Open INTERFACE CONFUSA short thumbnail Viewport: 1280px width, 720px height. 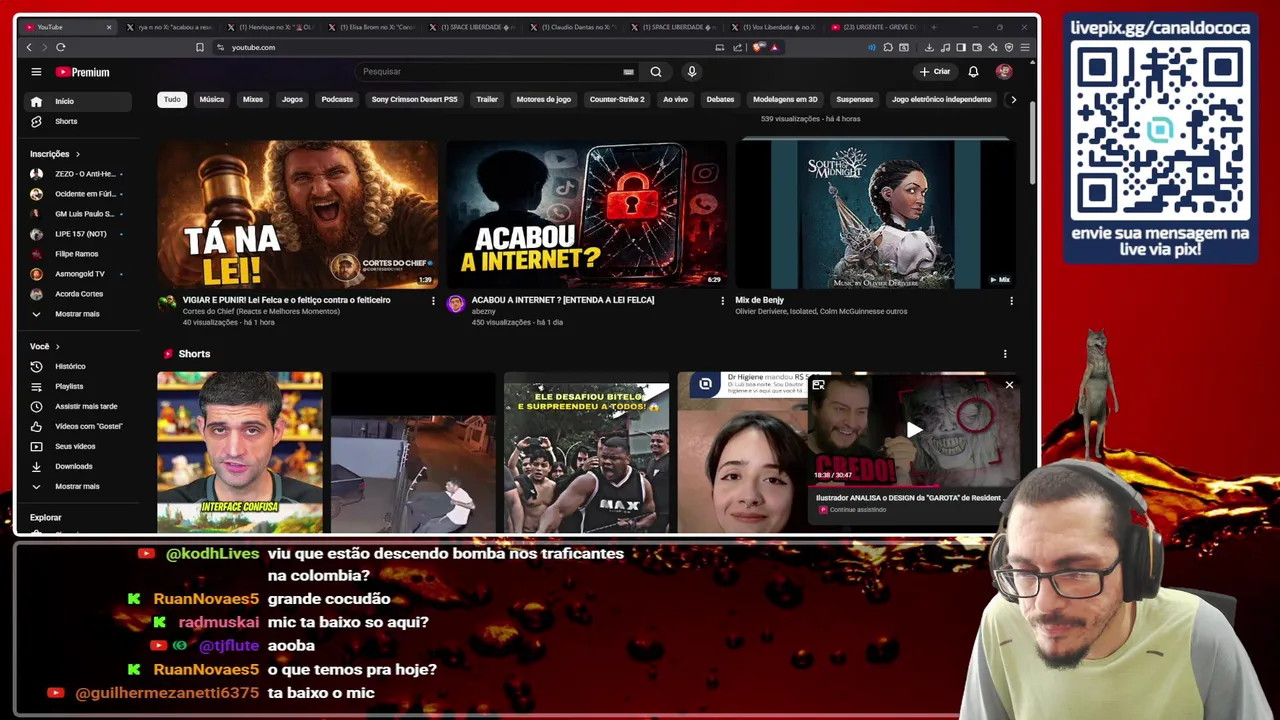pos(240,452)
